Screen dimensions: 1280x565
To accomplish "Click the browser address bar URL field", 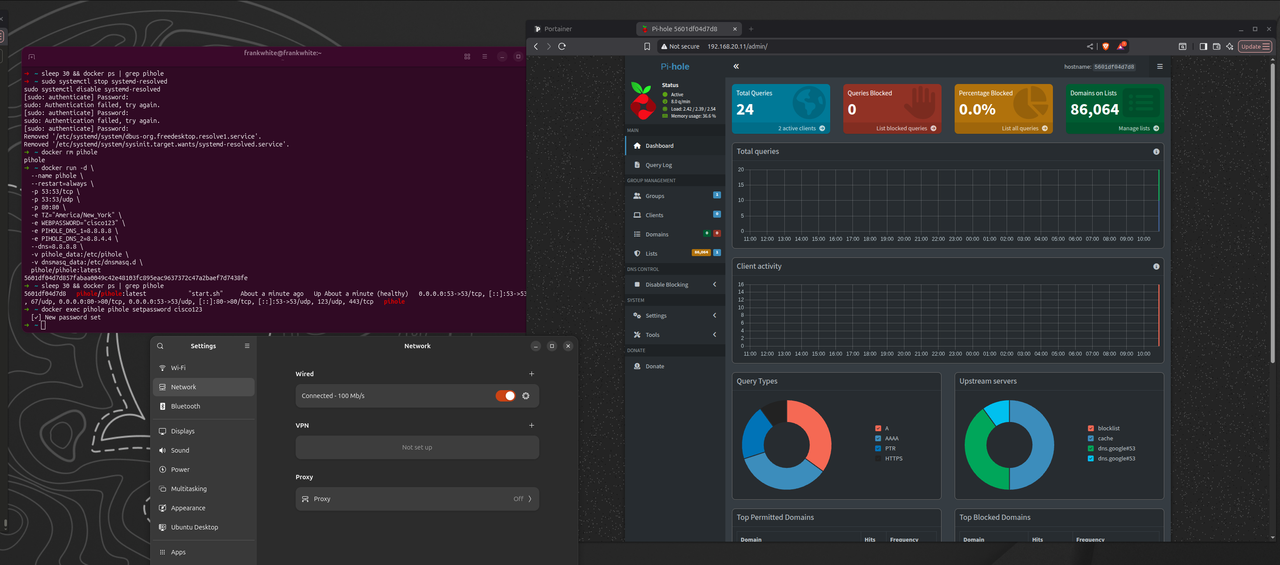I will (x=895, y=46).
